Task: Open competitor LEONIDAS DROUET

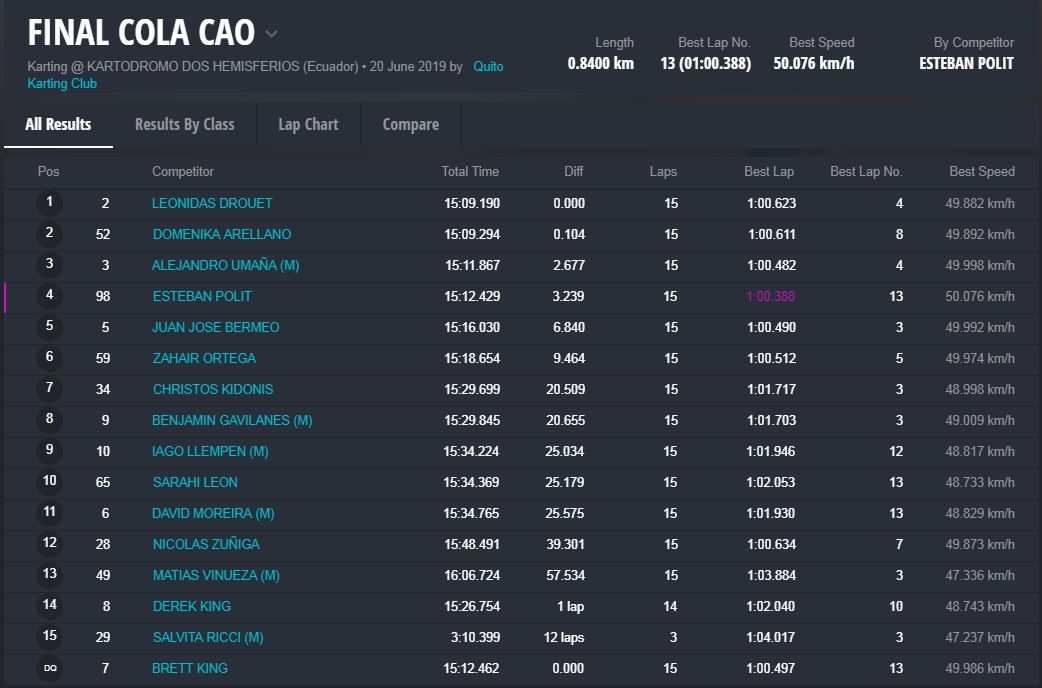Action: (x=212, y=203)
